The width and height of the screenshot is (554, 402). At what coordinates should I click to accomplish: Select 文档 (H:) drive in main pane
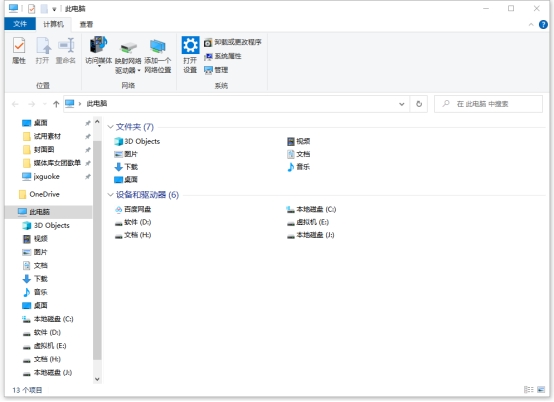coord(133,235)
